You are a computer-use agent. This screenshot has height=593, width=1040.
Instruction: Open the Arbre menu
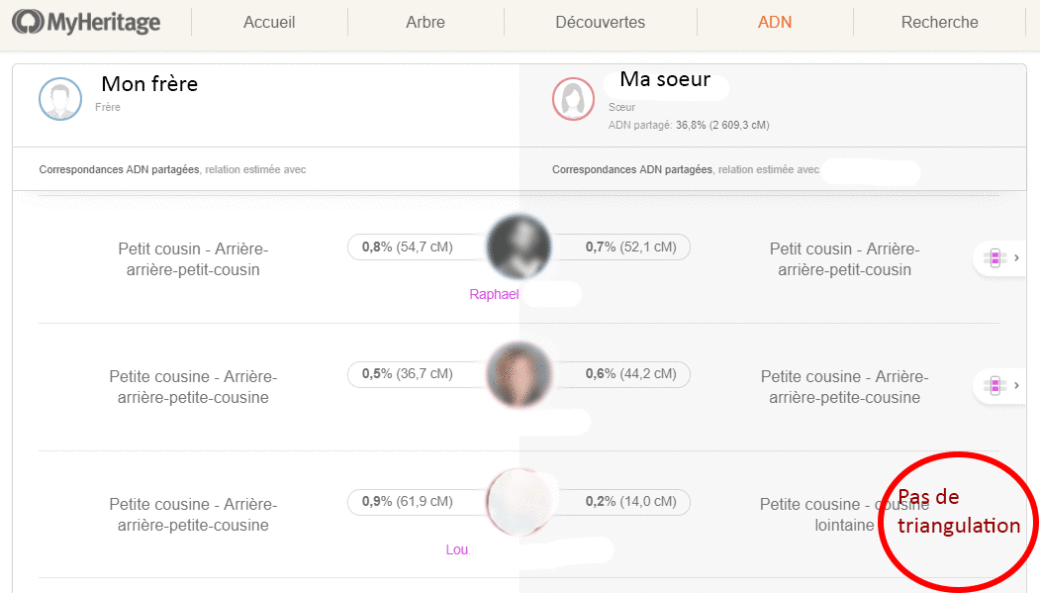click(x=426, y=22)
